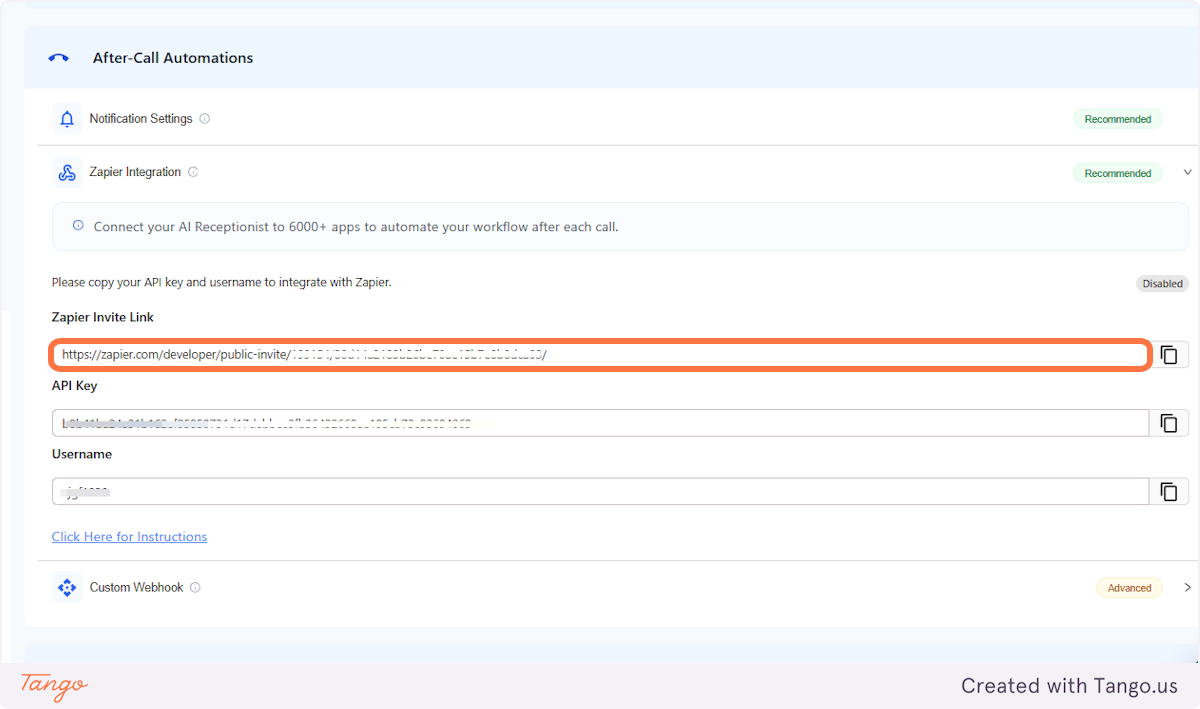Open info tooltip beside Zapier Integration
This screenshot has height=709, width=1200.
click(x=193, y=172)
